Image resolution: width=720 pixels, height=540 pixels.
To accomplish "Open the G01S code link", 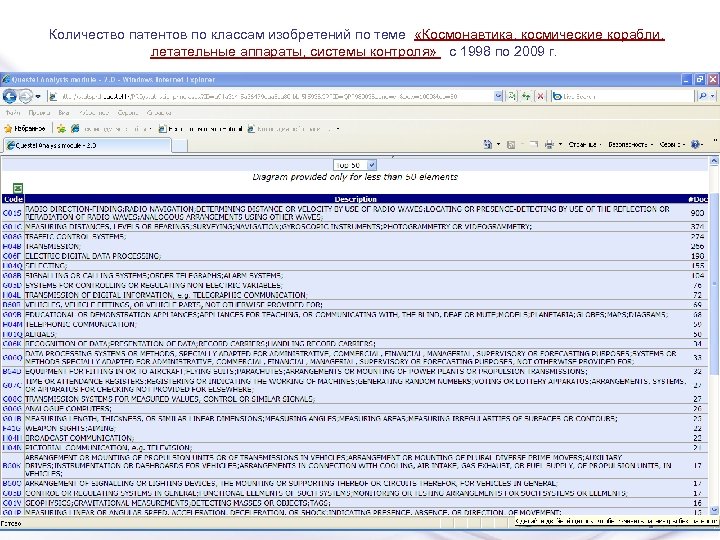I will [x=12, y=213].
